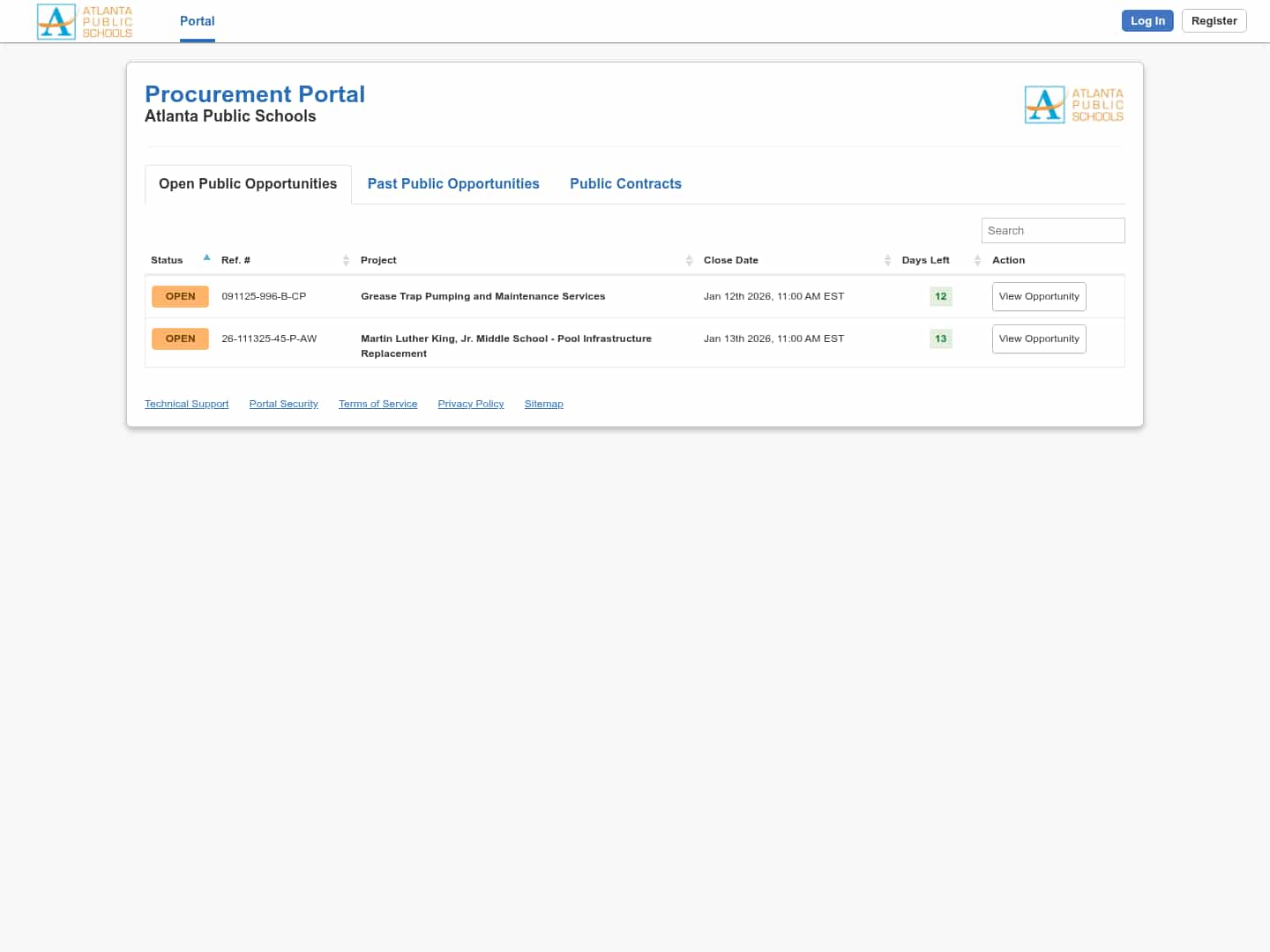Click the Register button

point(1214,21)
